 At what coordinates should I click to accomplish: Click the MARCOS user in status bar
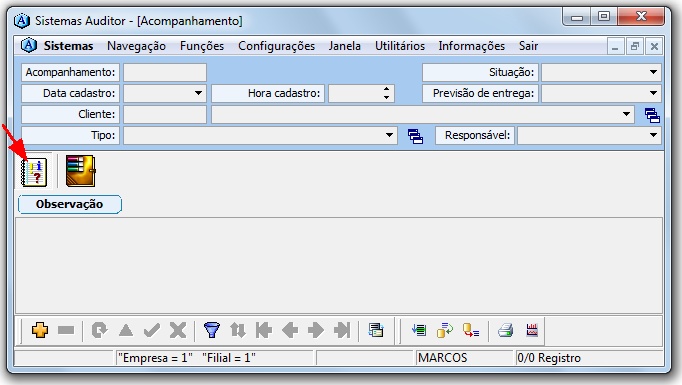(442, 358)
